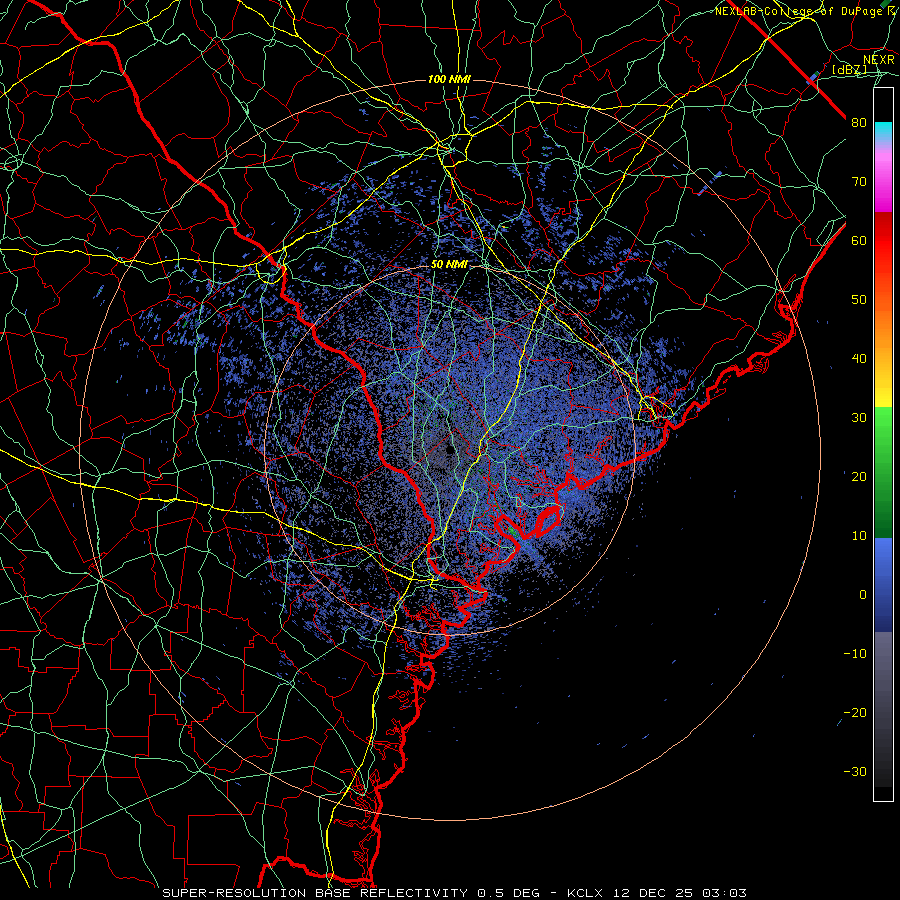Select the -20 value on the dBZ scale
Image resolution: width=900 pixels, height=900 pixels.
click(x=855, y=712)
